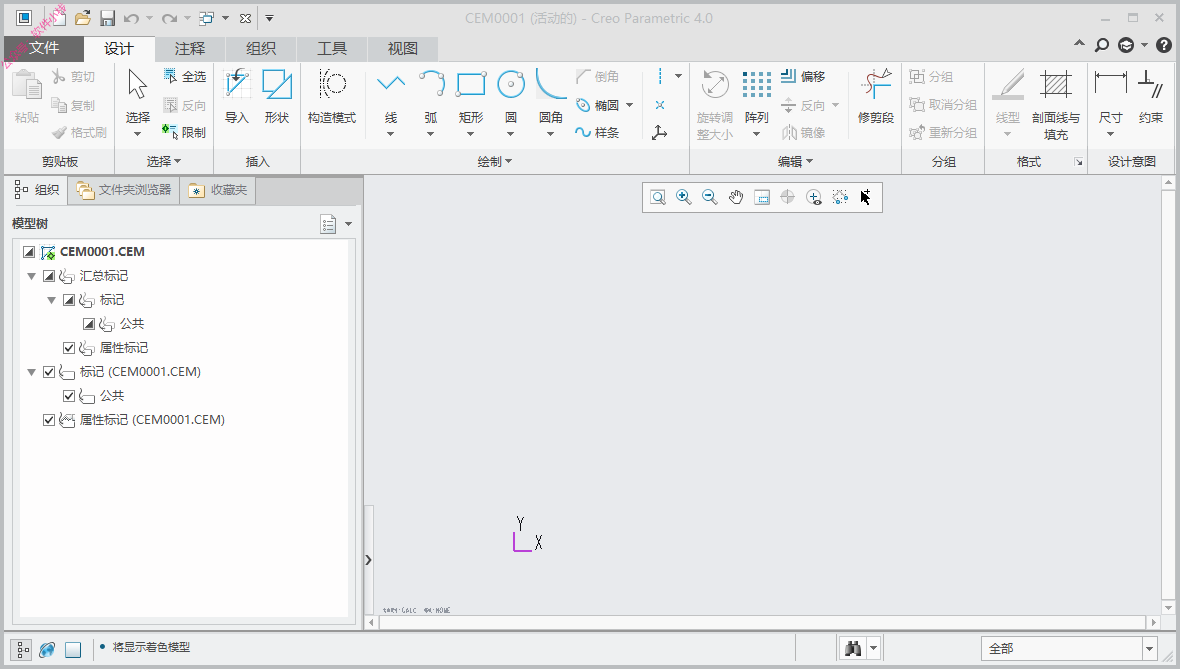Open the Import (导入) tool
Image resolution: width=1180 pixels, height=669 pixels.
[237, 96]
